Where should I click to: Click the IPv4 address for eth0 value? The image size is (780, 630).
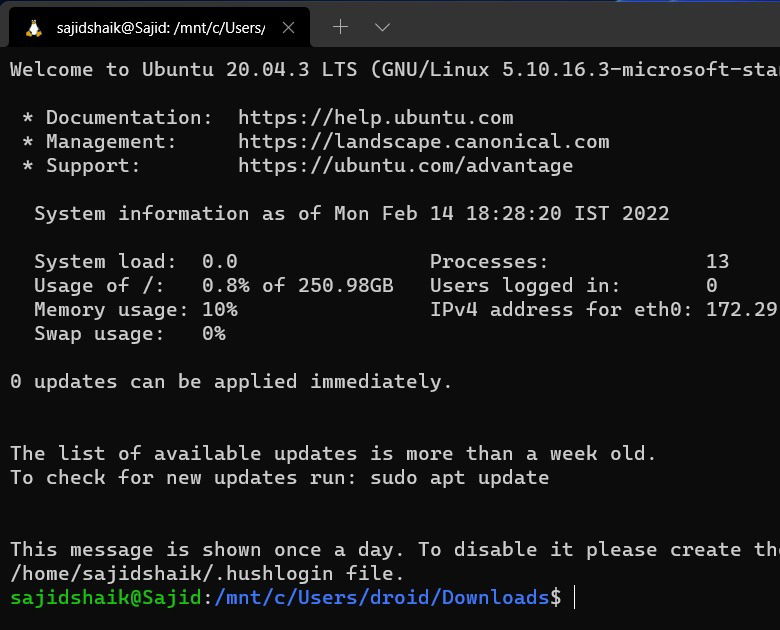[x=742, y=310]
